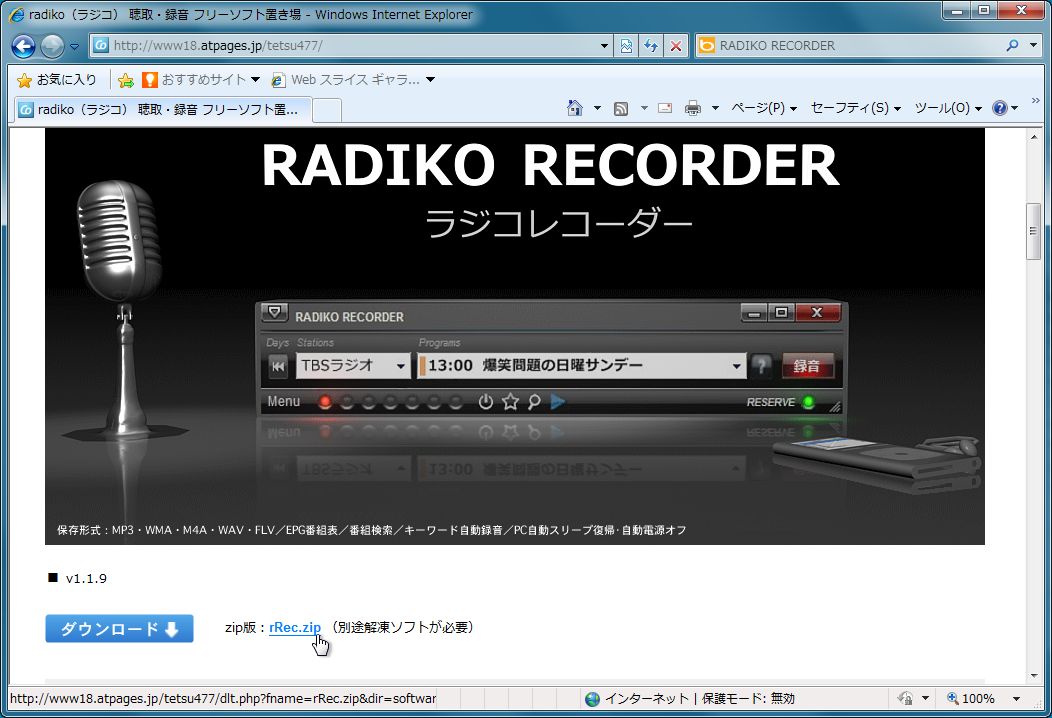The width and height of the screenshot is (1052, 718).
Task: Click the RADIKO RECORDER search box
Action: [849, 46]
